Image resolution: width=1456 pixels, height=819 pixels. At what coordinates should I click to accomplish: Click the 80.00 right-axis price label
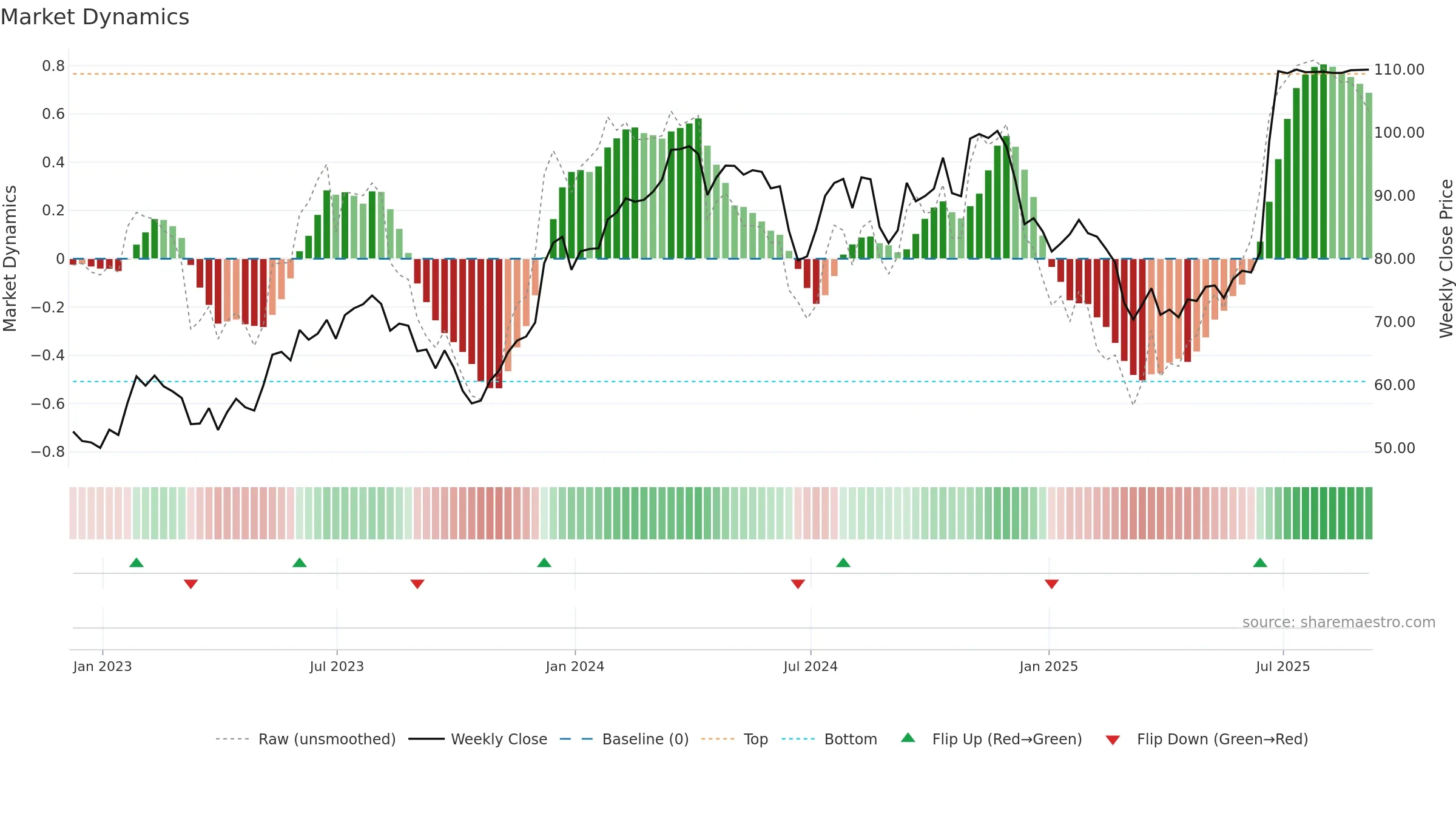click(1395, 258)
